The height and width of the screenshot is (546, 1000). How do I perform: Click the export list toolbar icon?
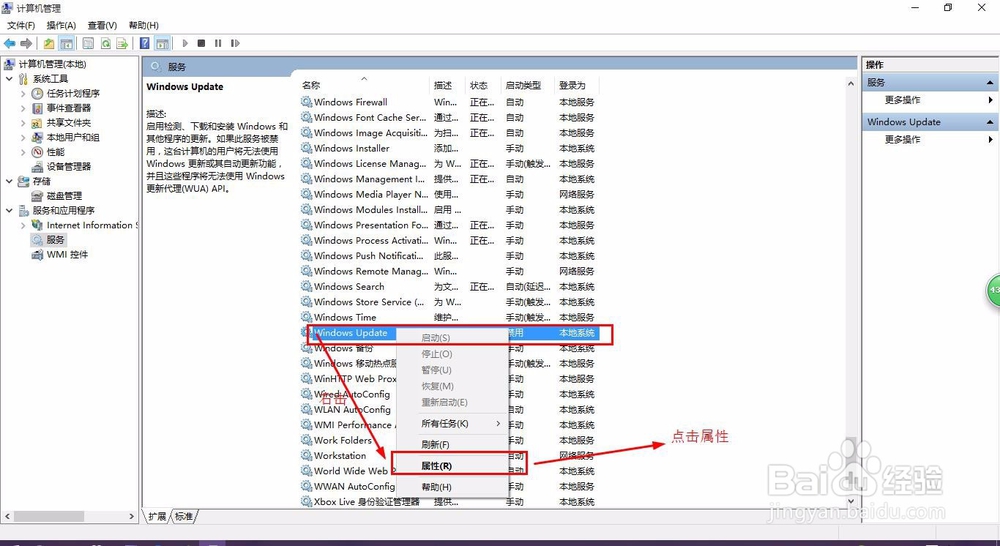pyautogui.click(x=122, y=43)
